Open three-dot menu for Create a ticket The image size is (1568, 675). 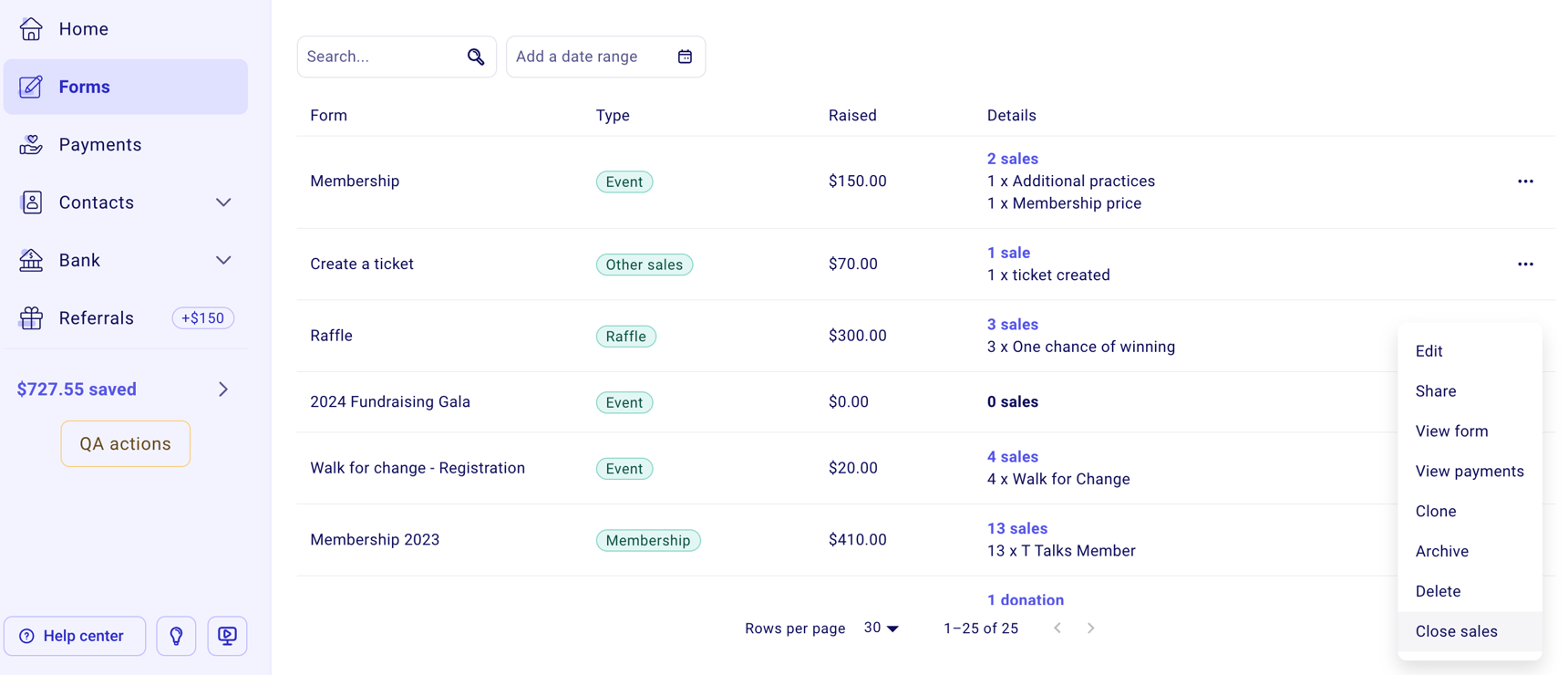[1525, 265]
